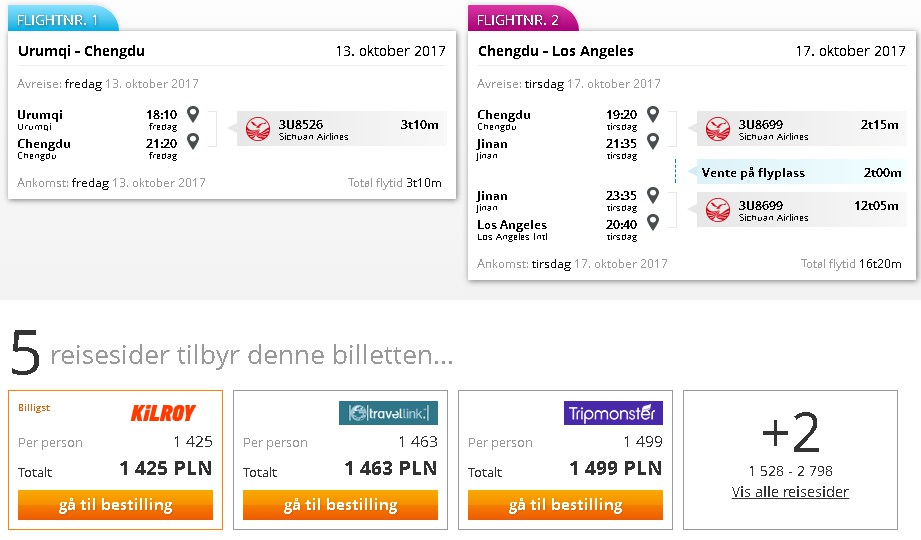Click Sichuan Airlines logo on 2t15m segment
Screen dimensions: 921x540
pyautogui.click(x=718, y=129)
